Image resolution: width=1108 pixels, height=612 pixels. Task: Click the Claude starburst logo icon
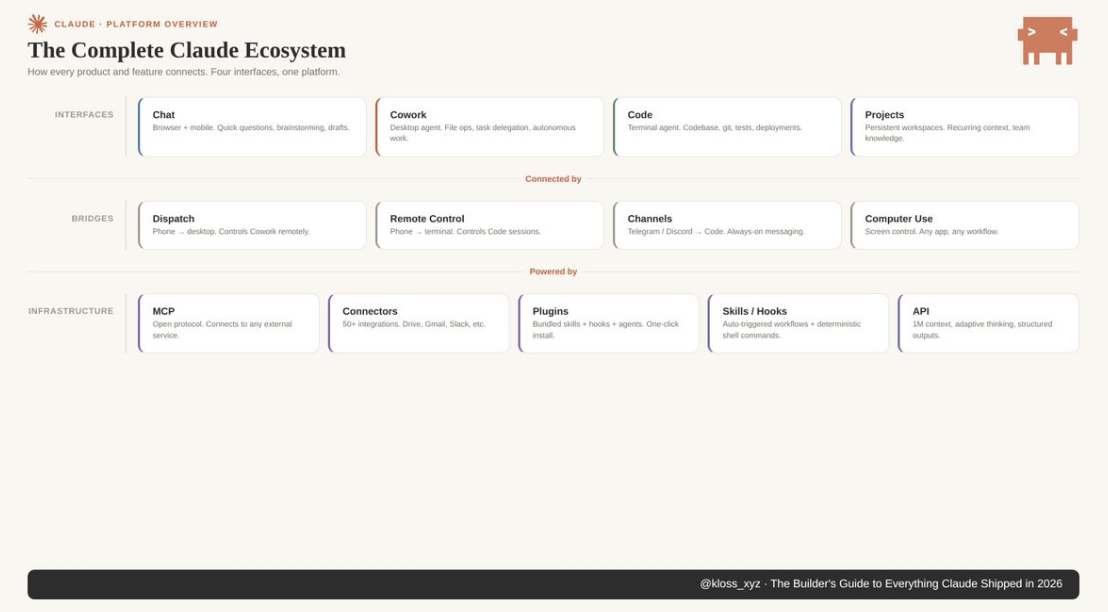(x=37, y=24)
